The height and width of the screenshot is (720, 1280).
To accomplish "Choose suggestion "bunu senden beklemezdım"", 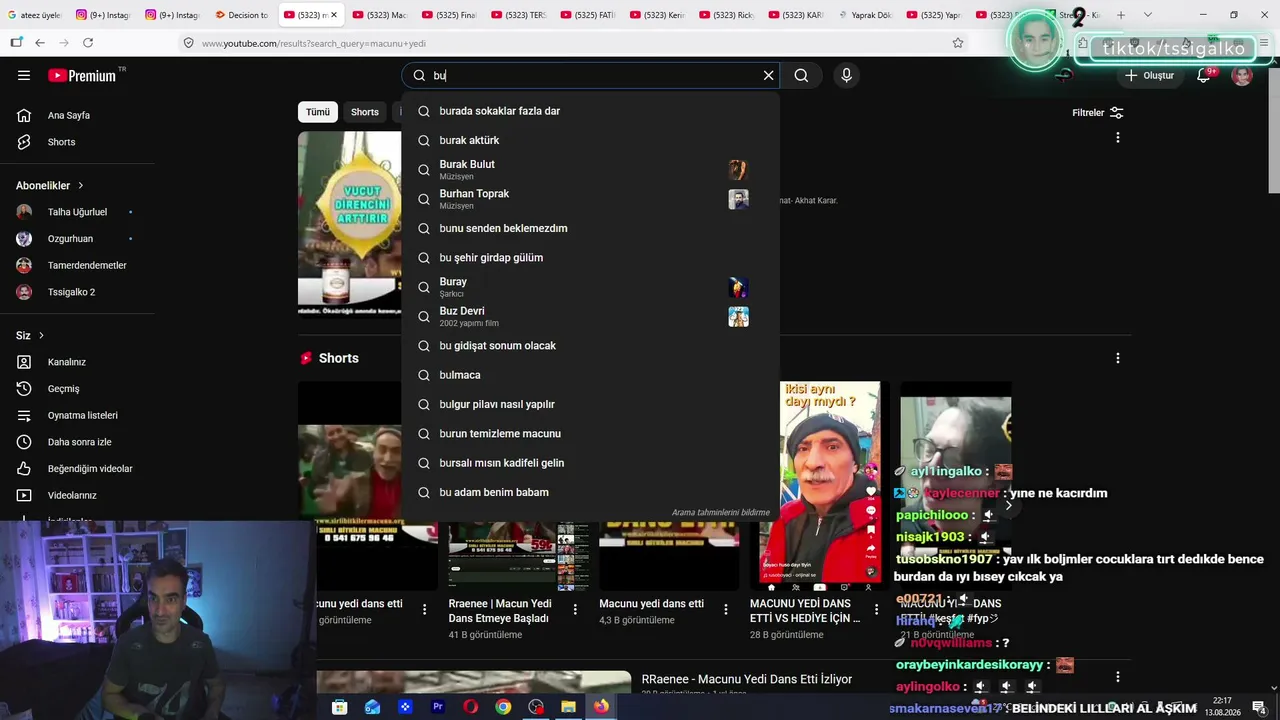I will click(590, 228).
